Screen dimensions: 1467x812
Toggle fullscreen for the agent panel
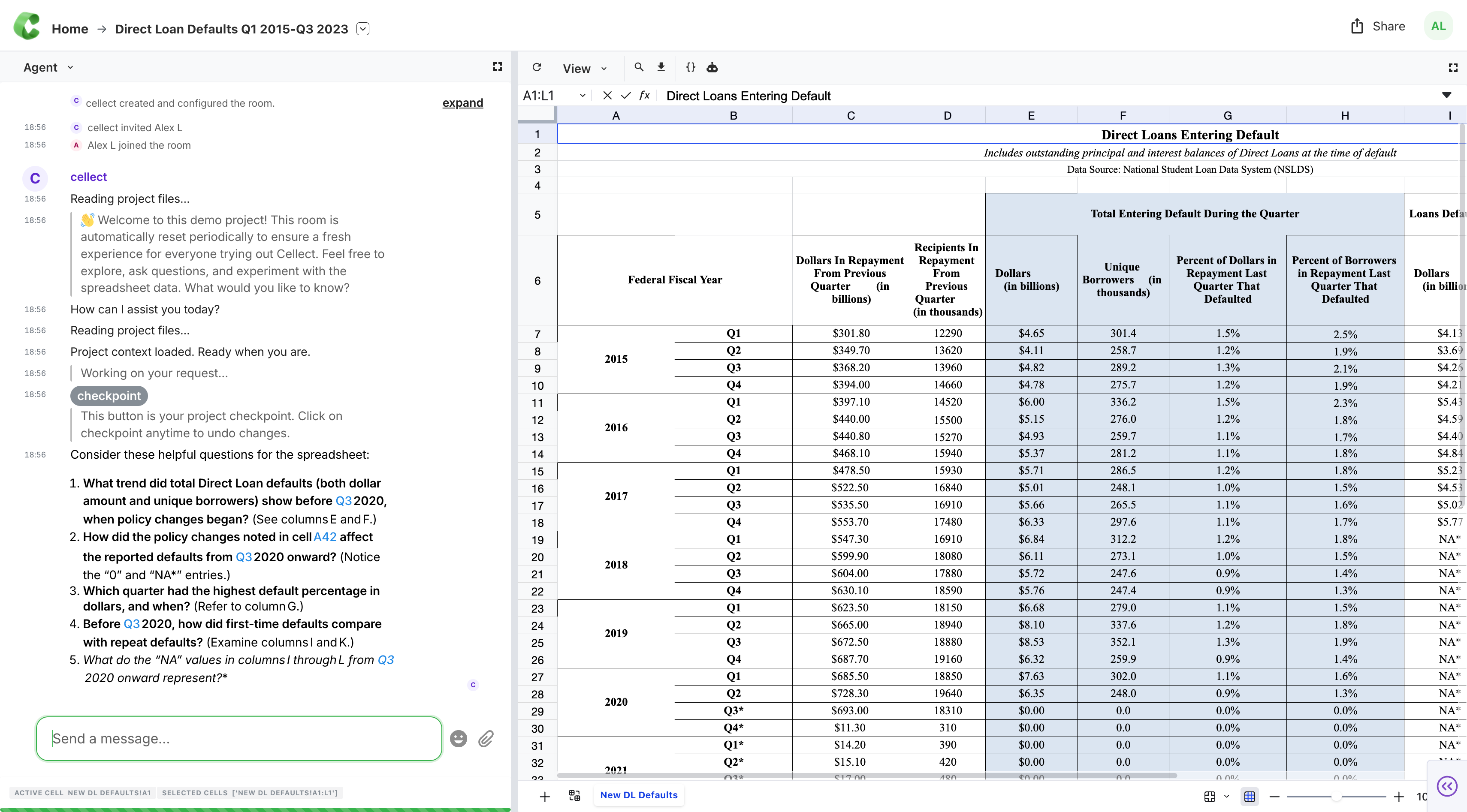click(x=497, y=66)
